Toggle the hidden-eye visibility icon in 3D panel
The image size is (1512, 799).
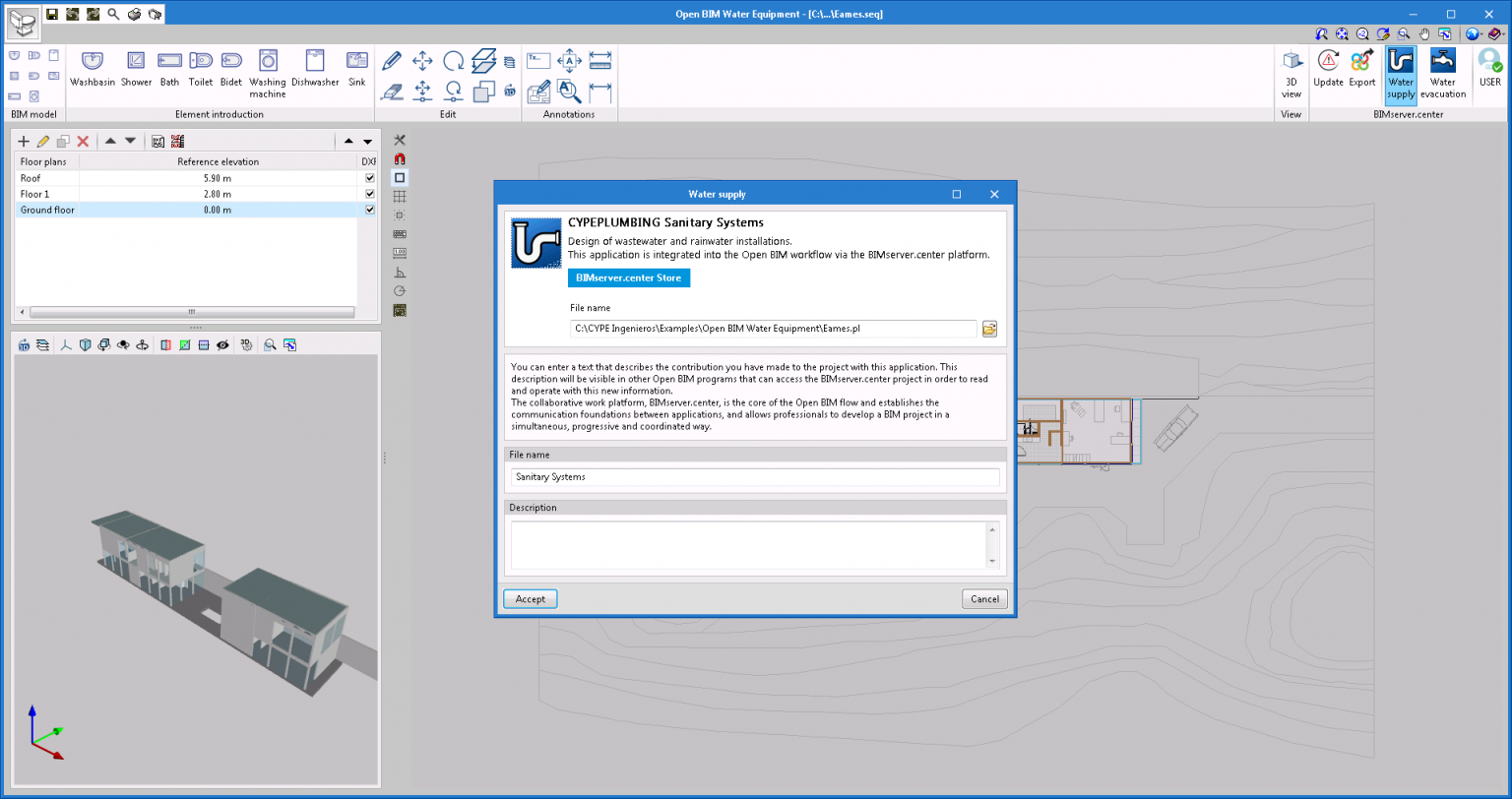pyautogui.click(x=222, y=345)
